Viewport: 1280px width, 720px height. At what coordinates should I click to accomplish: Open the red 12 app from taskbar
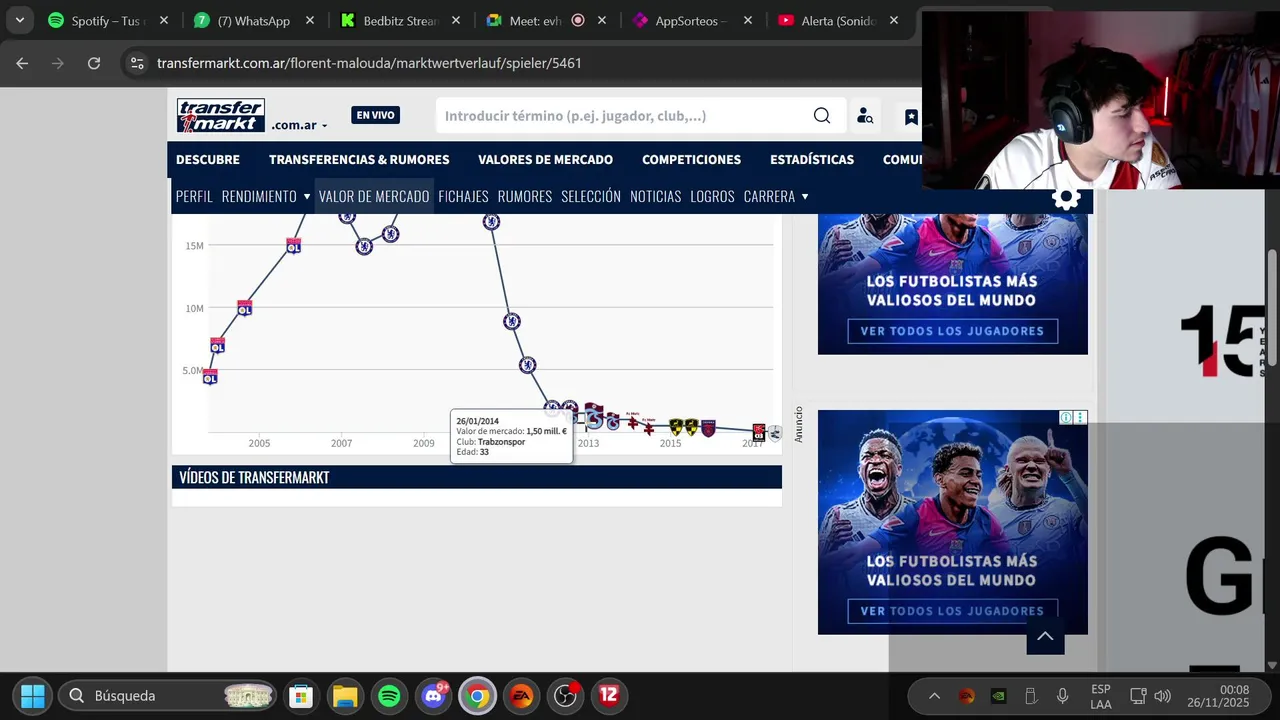click(609, 695)
